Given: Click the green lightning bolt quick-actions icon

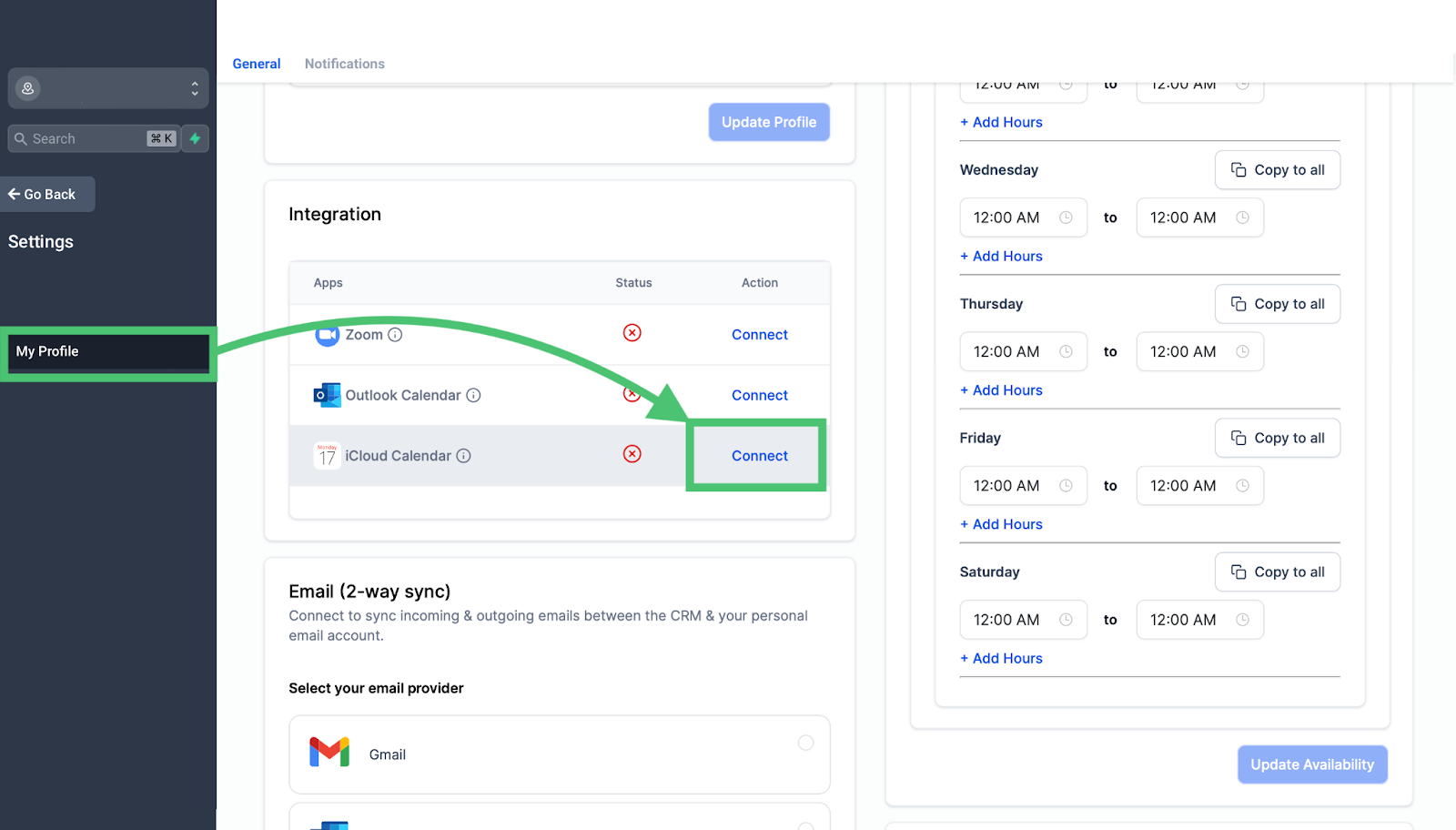Looking at the screenshot, I should [195, 138].
